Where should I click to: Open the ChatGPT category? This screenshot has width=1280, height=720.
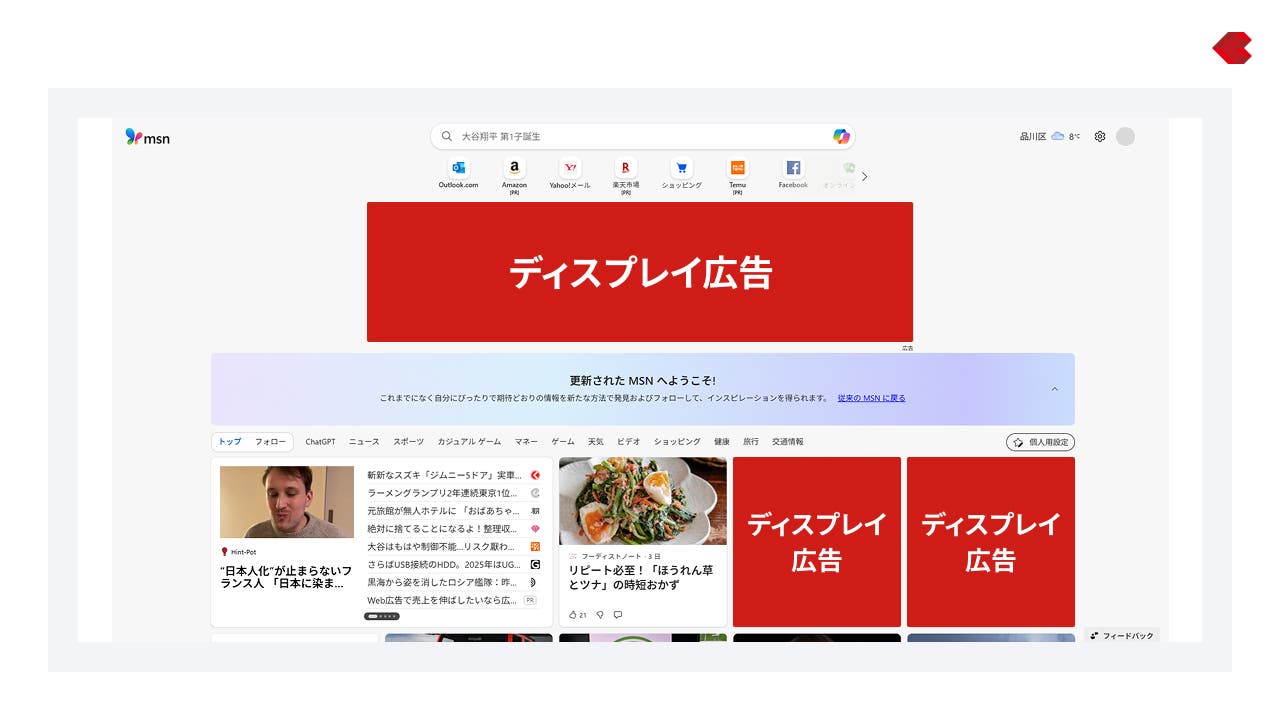320,442
